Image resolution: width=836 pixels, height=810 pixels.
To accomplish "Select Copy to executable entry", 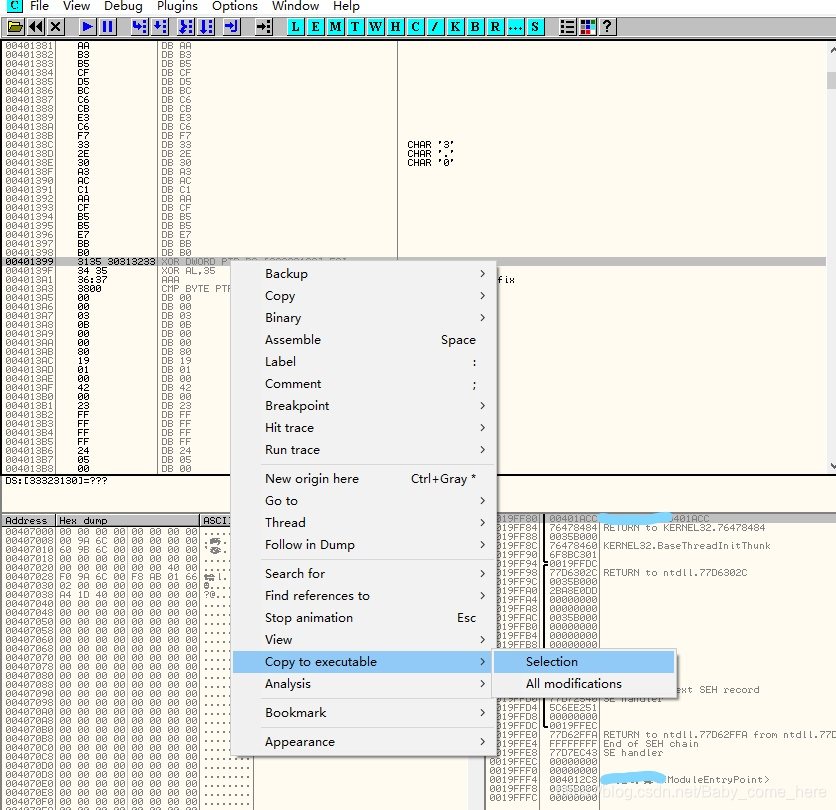I will (x=364, y=662).
